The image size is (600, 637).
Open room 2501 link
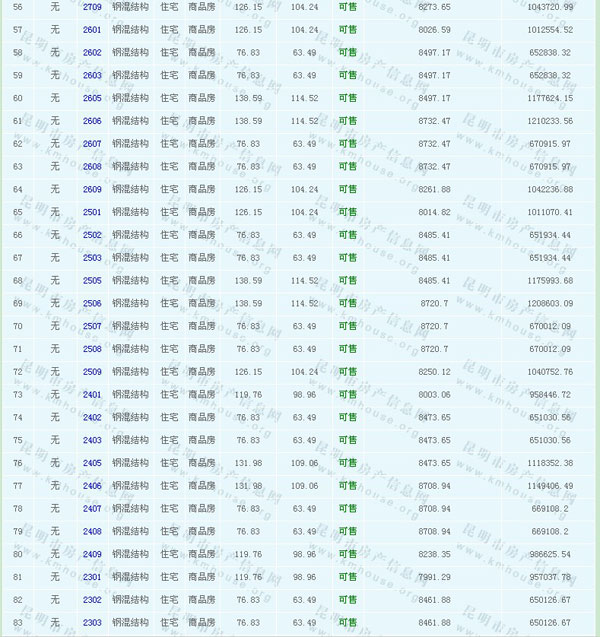pyautogui.click(x=92, y=212)
